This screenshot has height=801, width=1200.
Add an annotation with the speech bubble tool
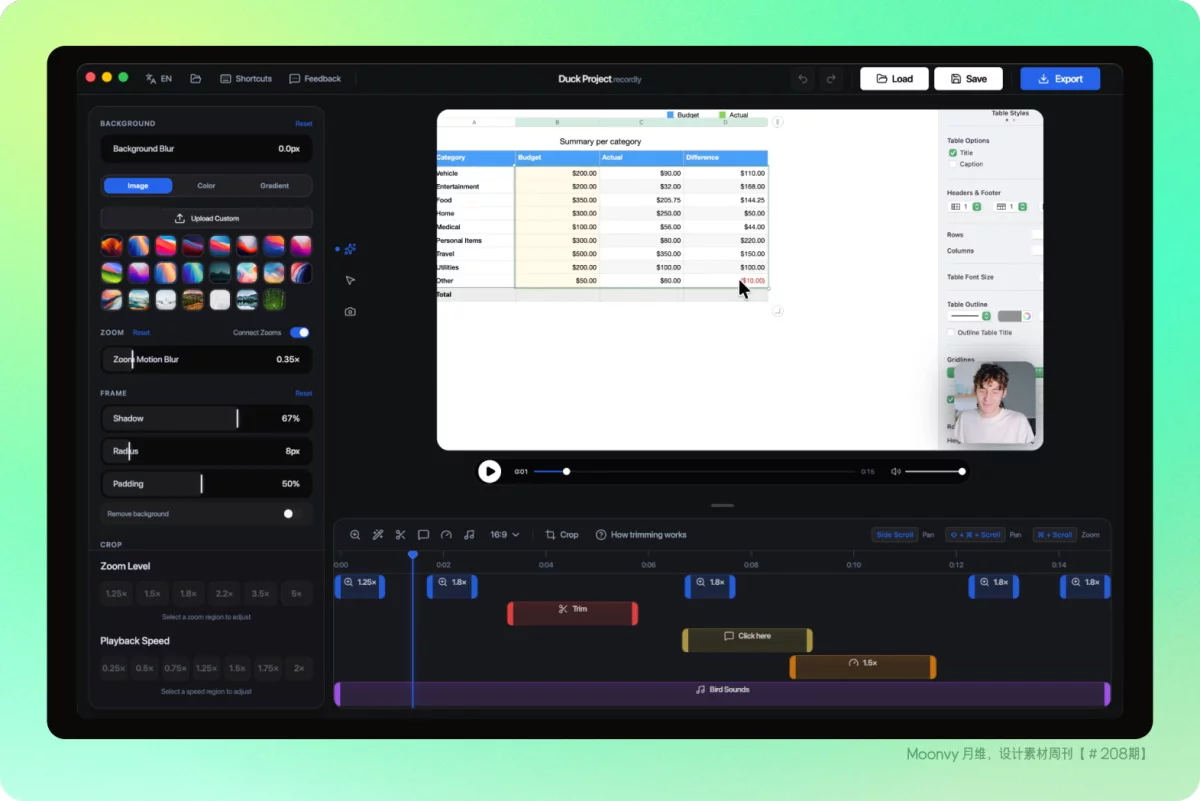[x=423, y=535]
